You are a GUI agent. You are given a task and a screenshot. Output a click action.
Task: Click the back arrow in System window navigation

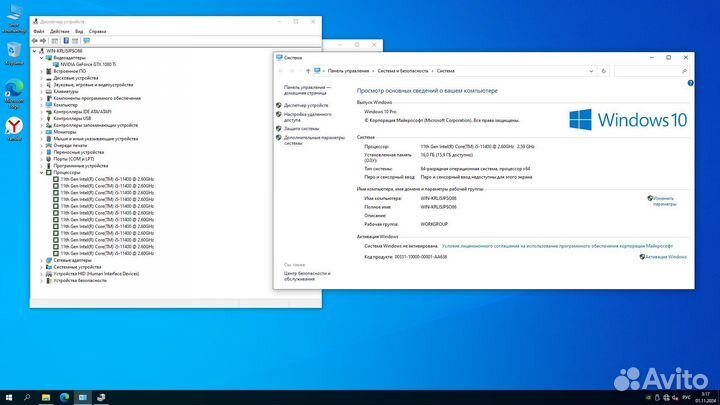281,71
